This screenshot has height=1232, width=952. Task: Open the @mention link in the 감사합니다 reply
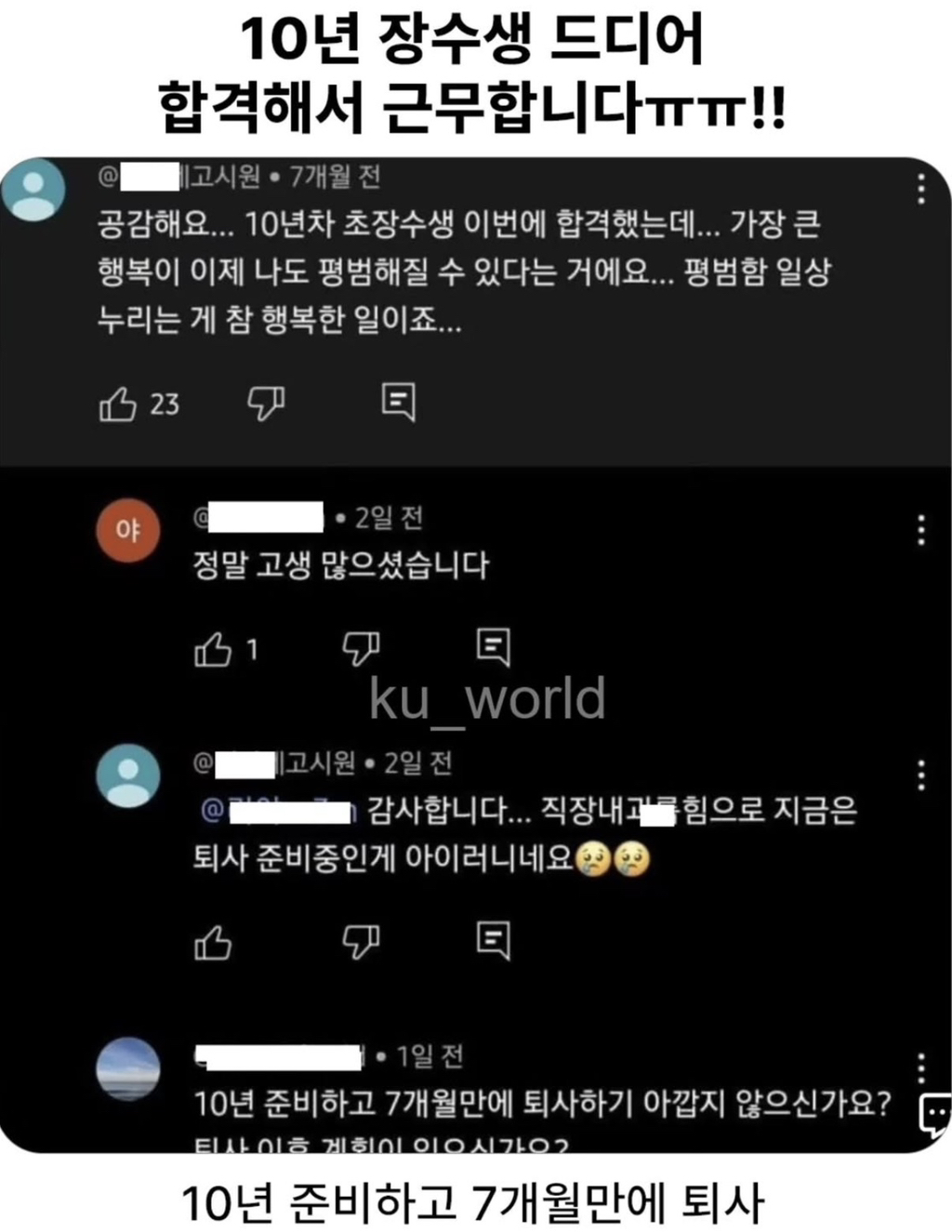(279, 811)
